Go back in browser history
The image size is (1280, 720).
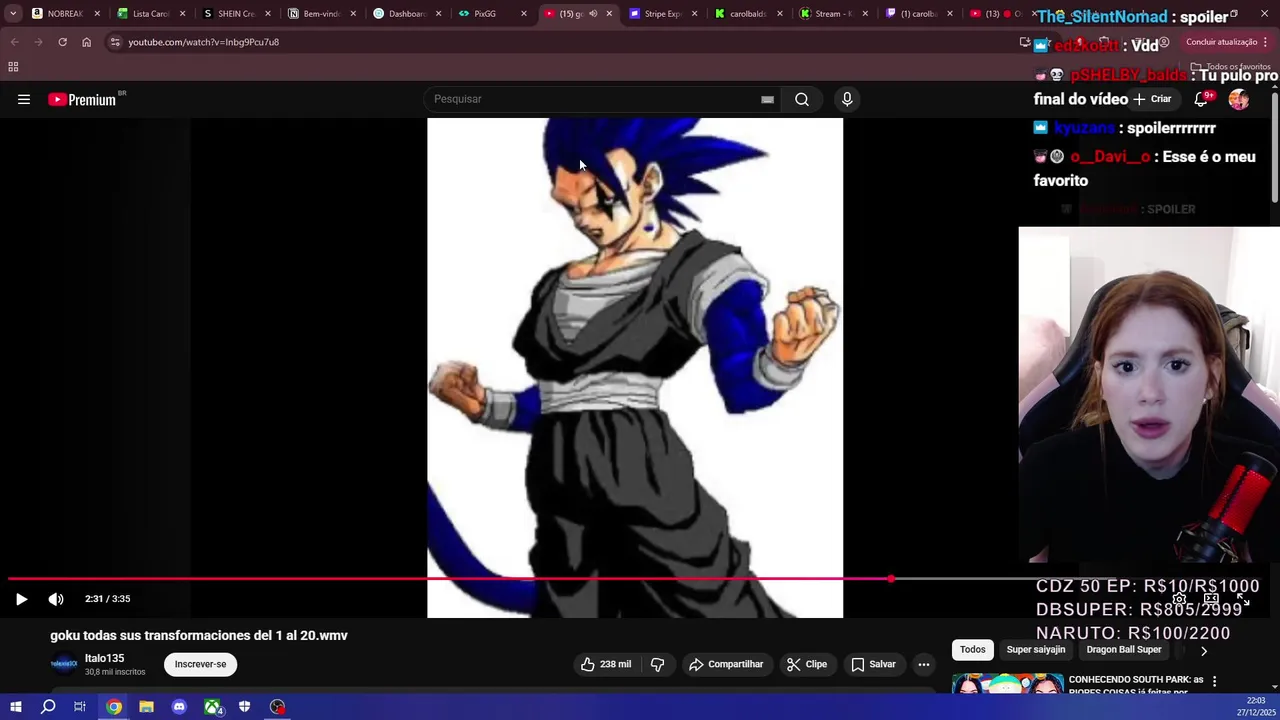pos(14,42)
